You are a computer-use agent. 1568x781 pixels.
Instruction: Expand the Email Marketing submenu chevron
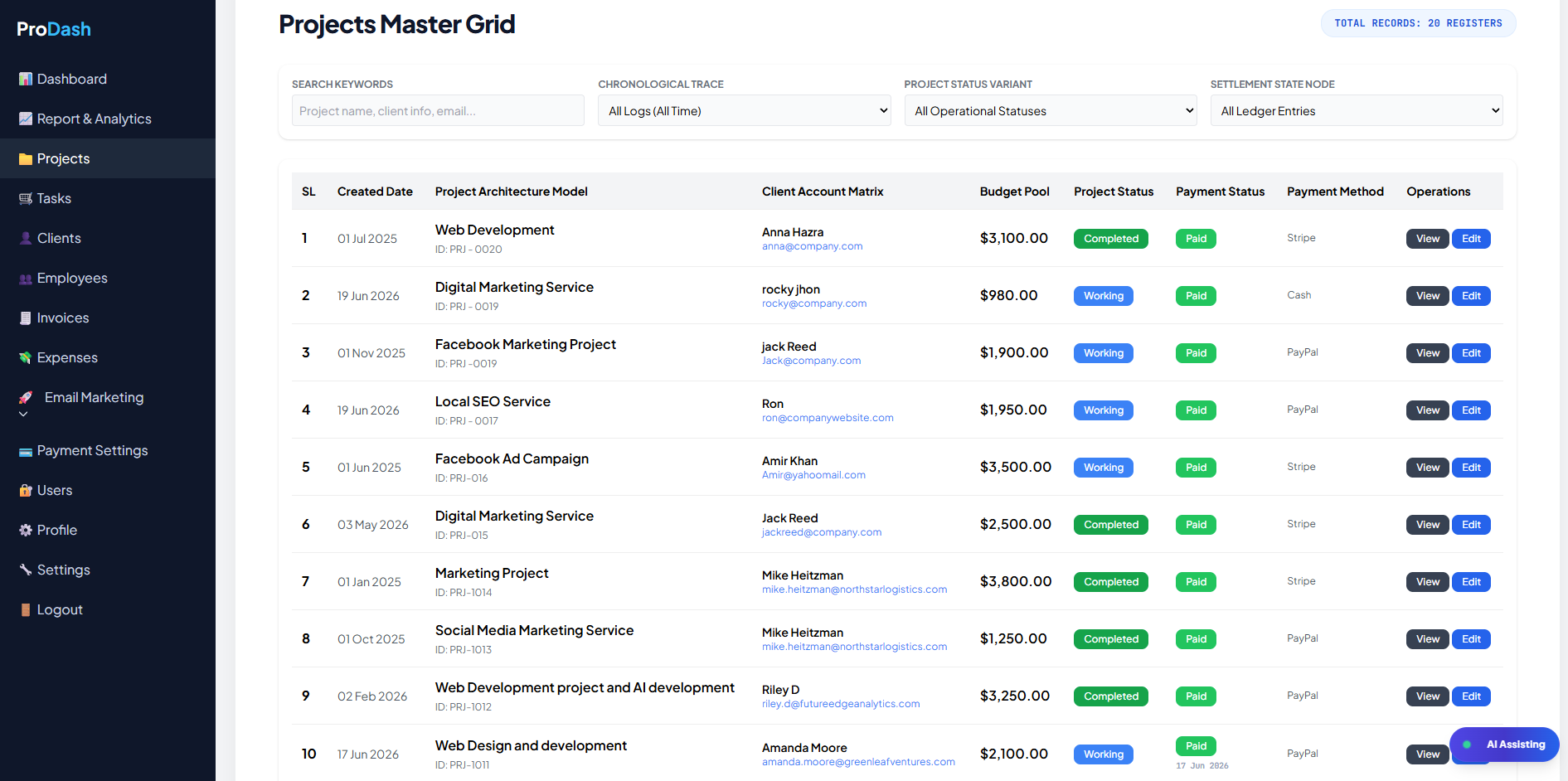click(x=23, y=414)
